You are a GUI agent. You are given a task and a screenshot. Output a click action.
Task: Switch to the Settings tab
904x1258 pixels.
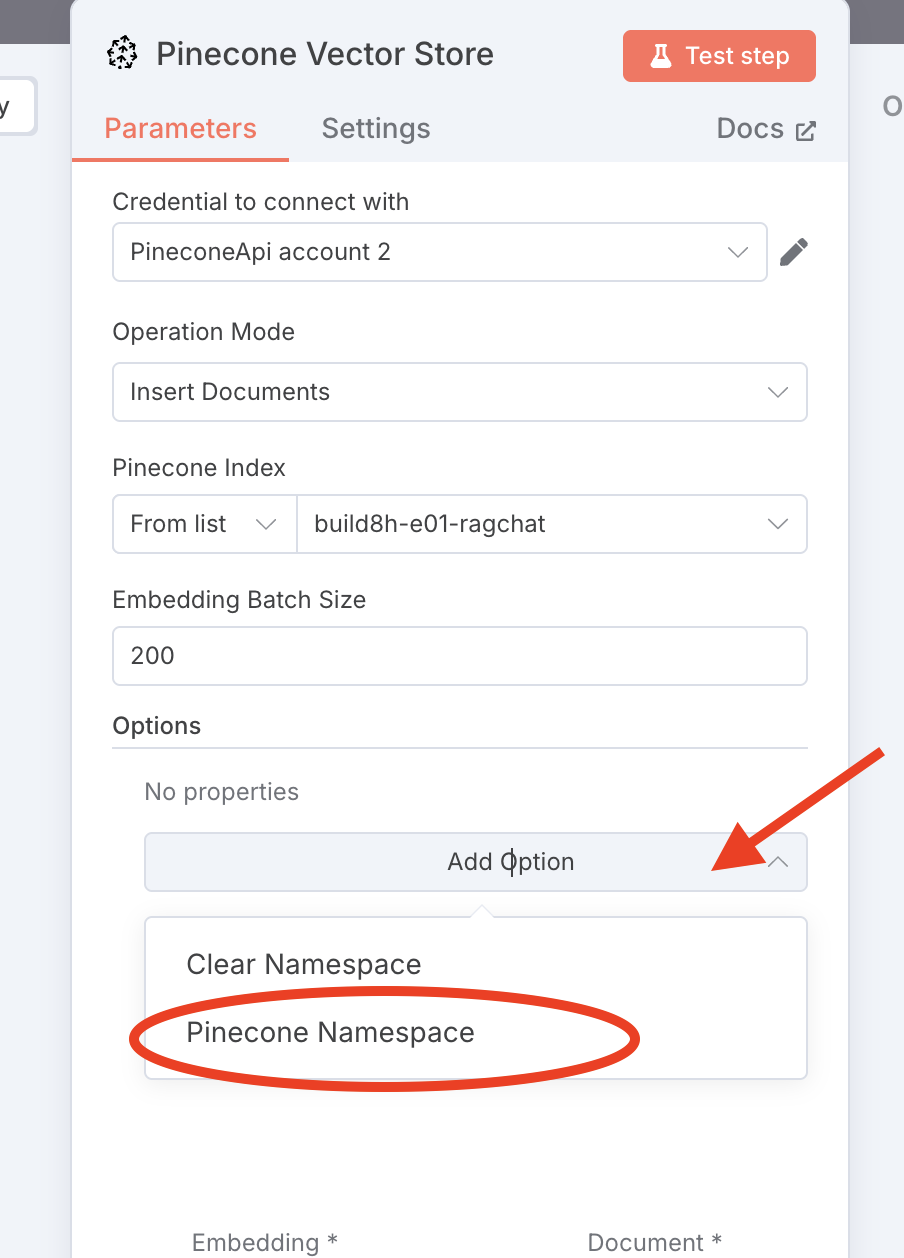[376, 129]
